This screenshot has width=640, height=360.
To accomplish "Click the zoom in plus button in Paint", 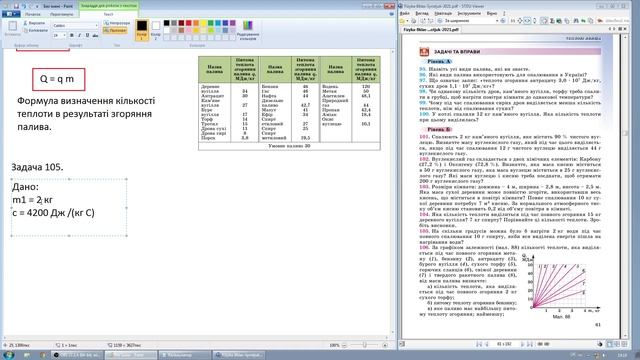I will [x=384, y=345].
